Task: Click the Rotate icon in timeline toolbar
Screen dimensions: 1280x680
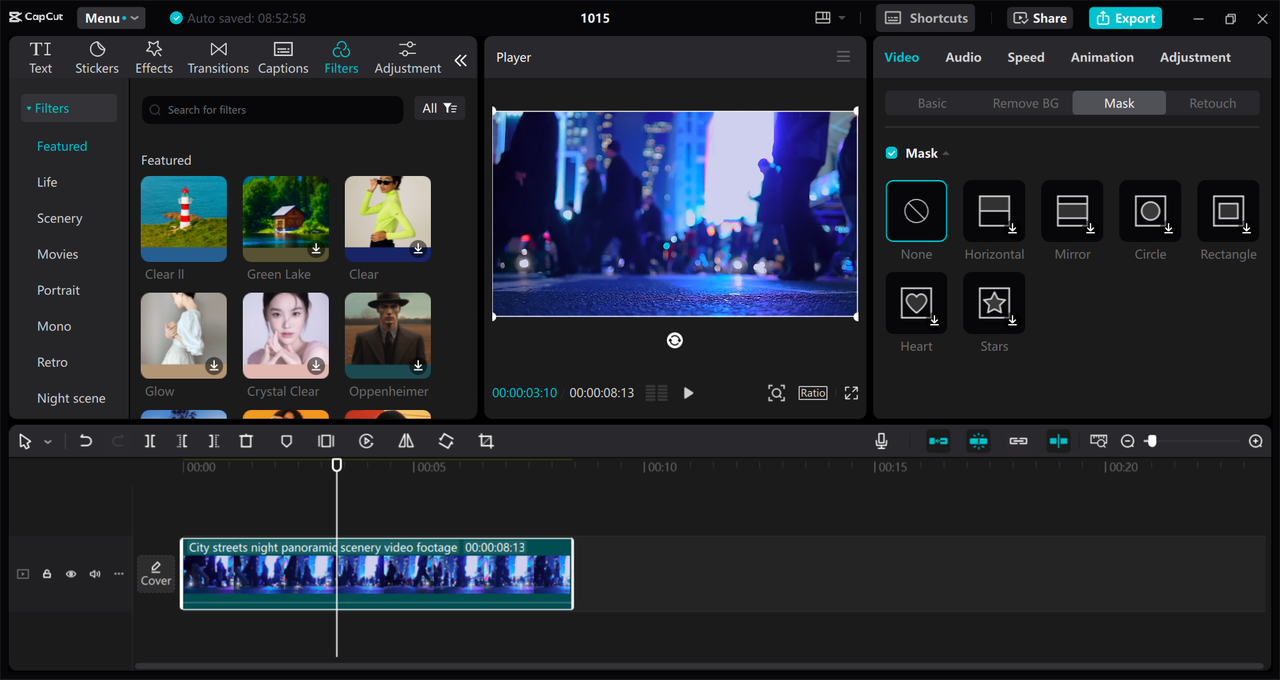Action: click(x=446, y=441)
